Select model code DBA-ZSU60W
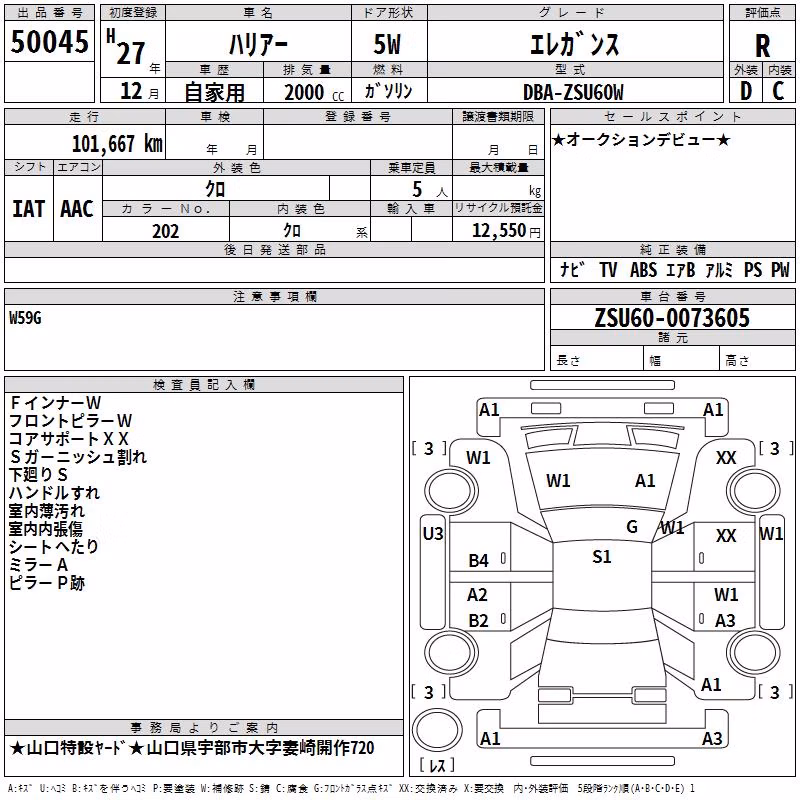800x800 pixels. pos(573,92)
